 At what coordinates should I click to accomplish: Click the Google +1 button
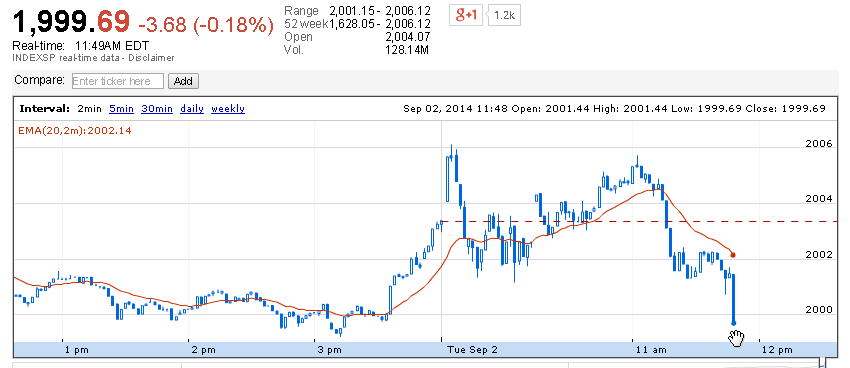point(466,16)
